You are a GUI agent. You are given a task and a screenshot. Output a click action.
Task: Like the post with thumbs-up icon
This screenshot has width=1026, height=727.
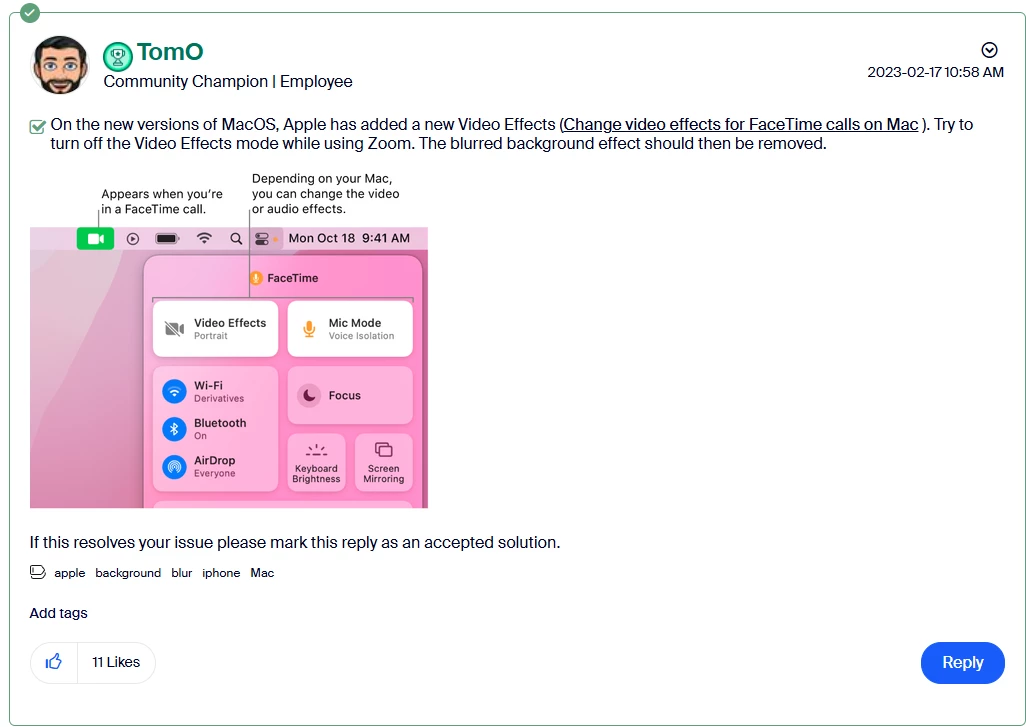pos(54,662)
